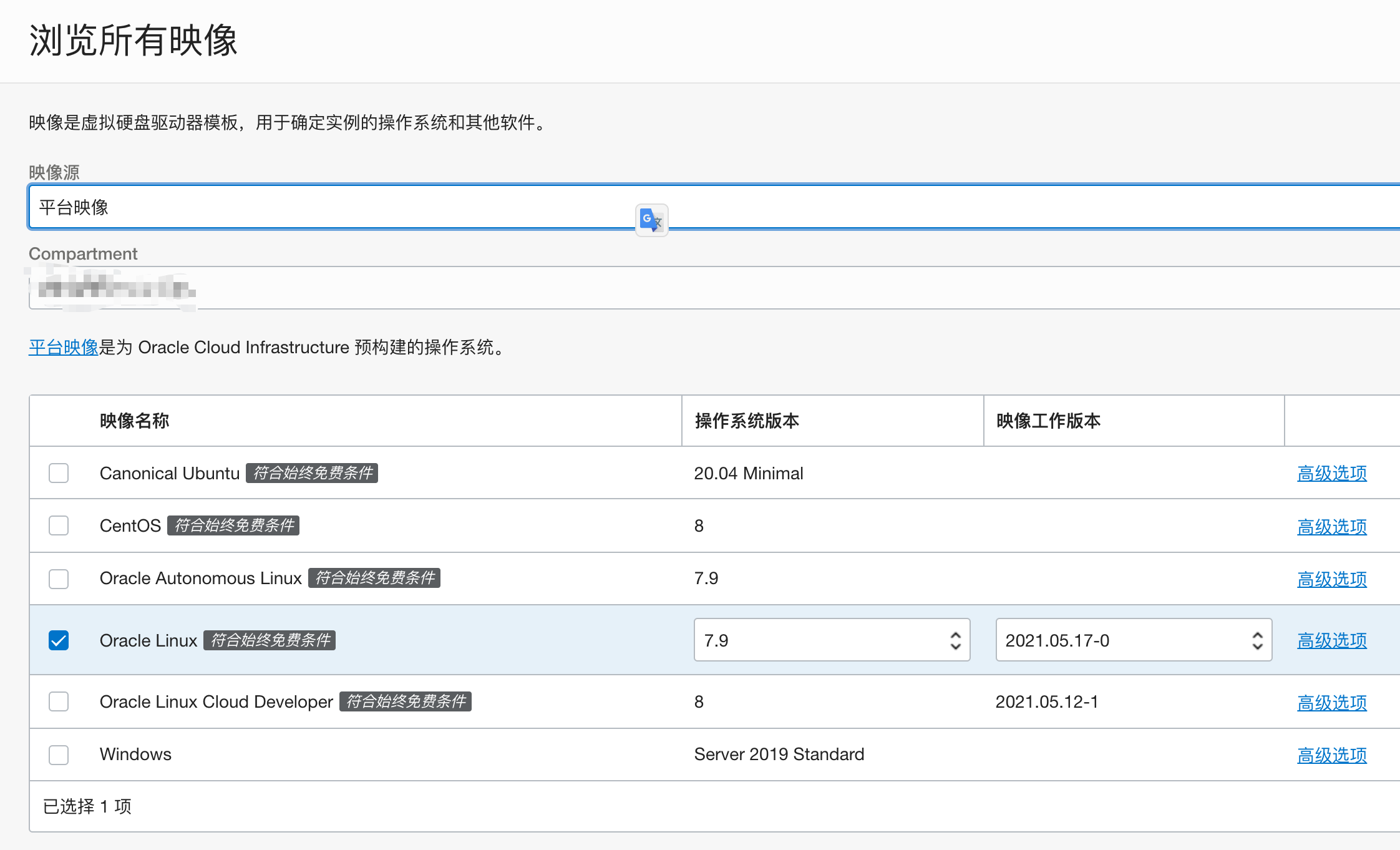Tick the Oracle Autonomous Linux checkbox
This screenshot has height=850, width=1400.
[x=59, y=579]
